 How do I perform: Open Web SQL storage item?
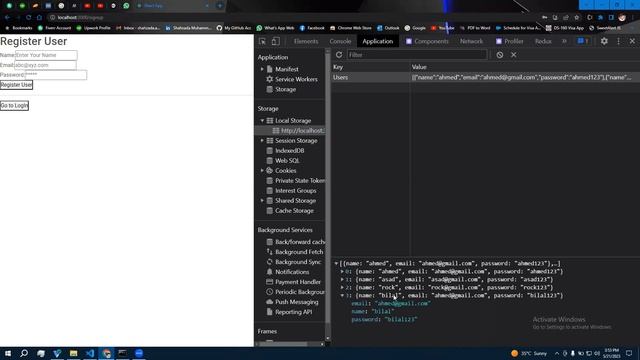click(287, 161)
